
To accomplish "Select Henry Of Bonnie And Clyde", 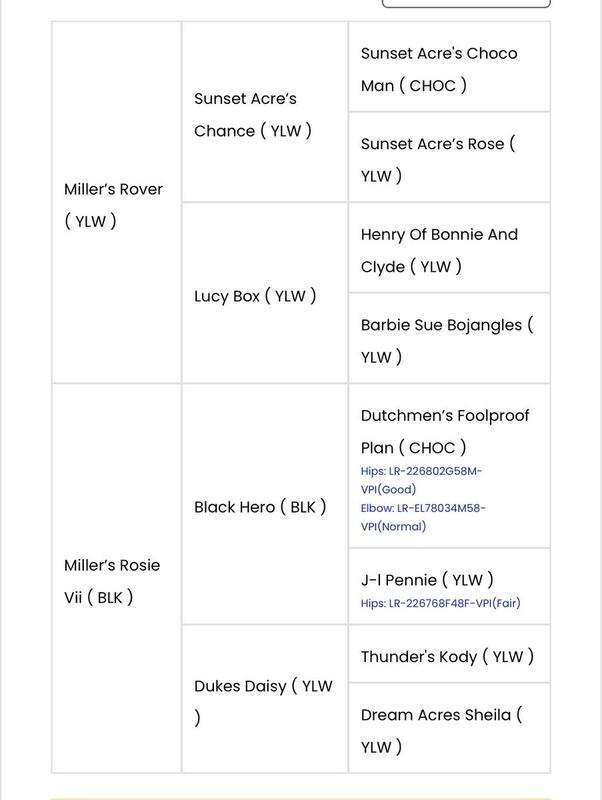I will coord(439,251).
